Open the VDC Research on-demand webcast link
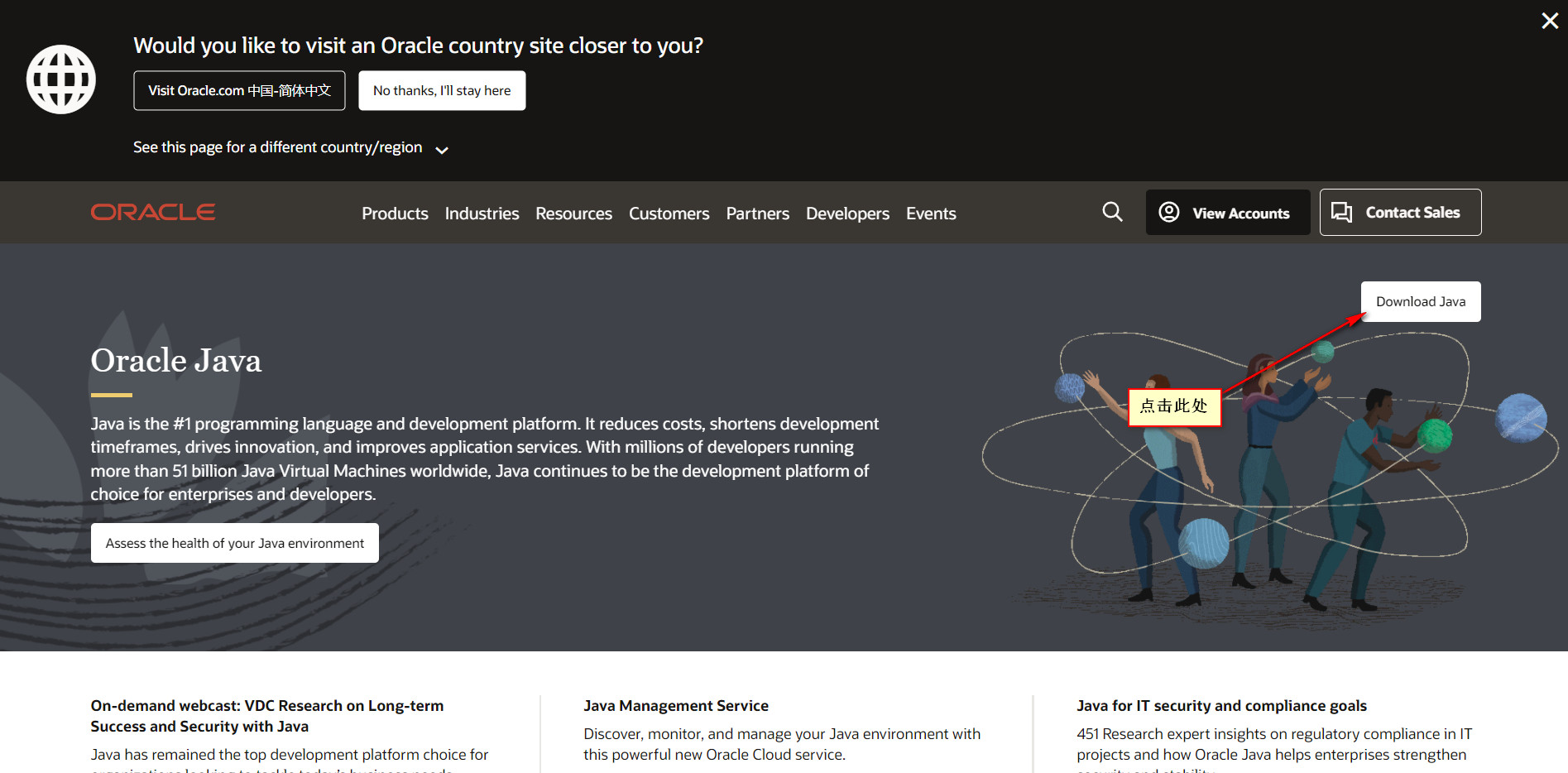Screen dimensions: 1568x773 (267, 716)
